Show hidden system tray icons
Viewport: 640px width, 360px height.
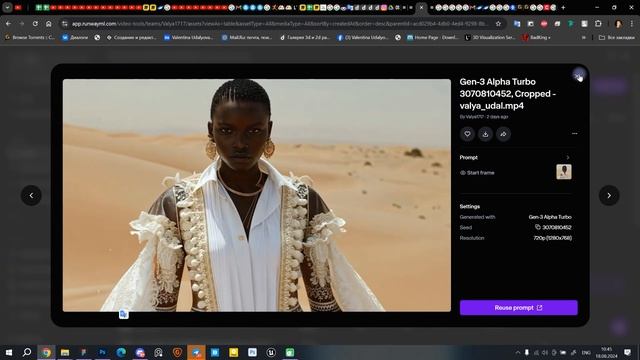pos(518,352)
